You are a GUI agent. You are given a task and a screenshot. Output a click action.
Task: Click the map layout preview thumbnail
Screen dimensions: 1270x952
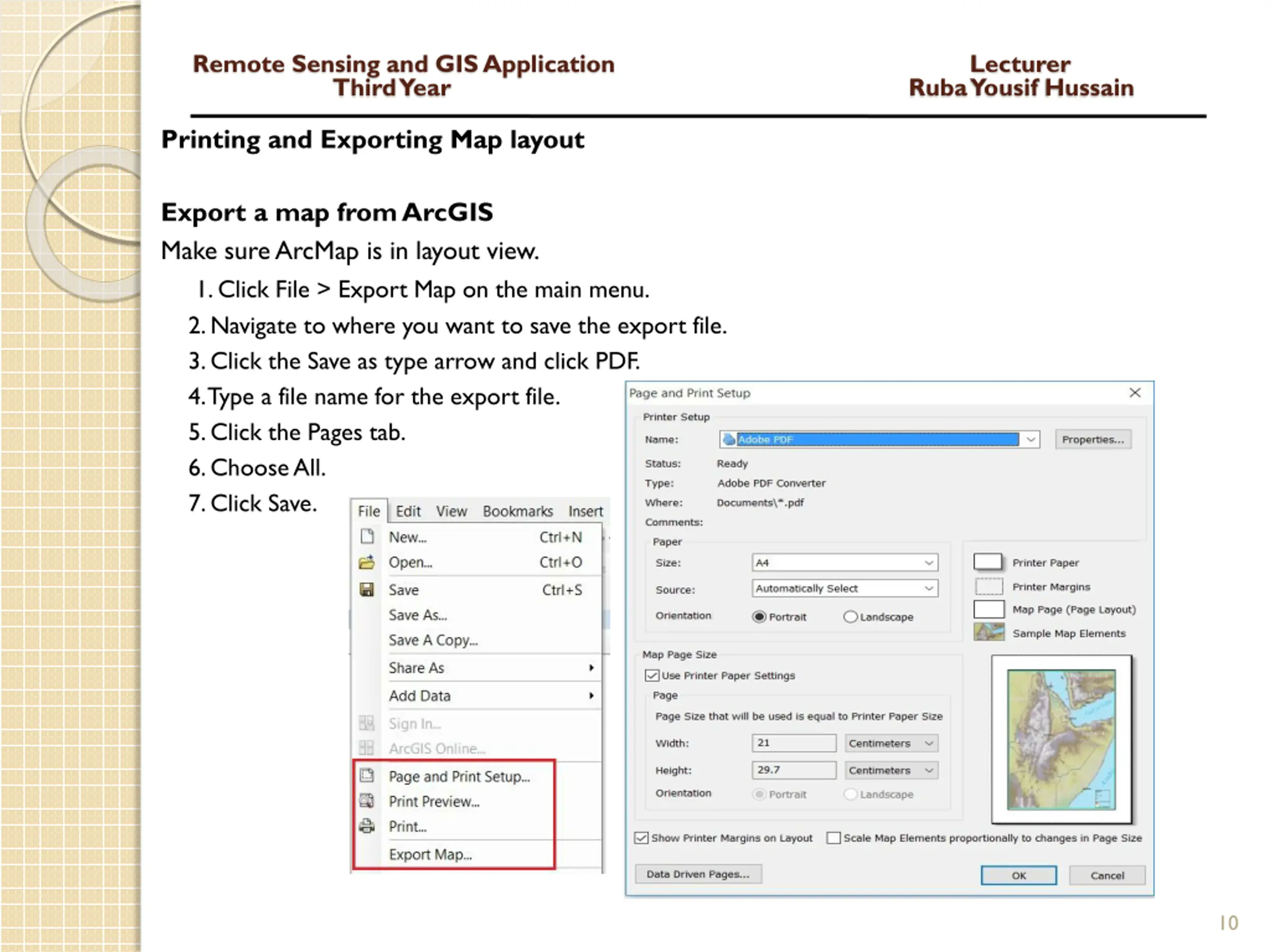coord(1061,739)
